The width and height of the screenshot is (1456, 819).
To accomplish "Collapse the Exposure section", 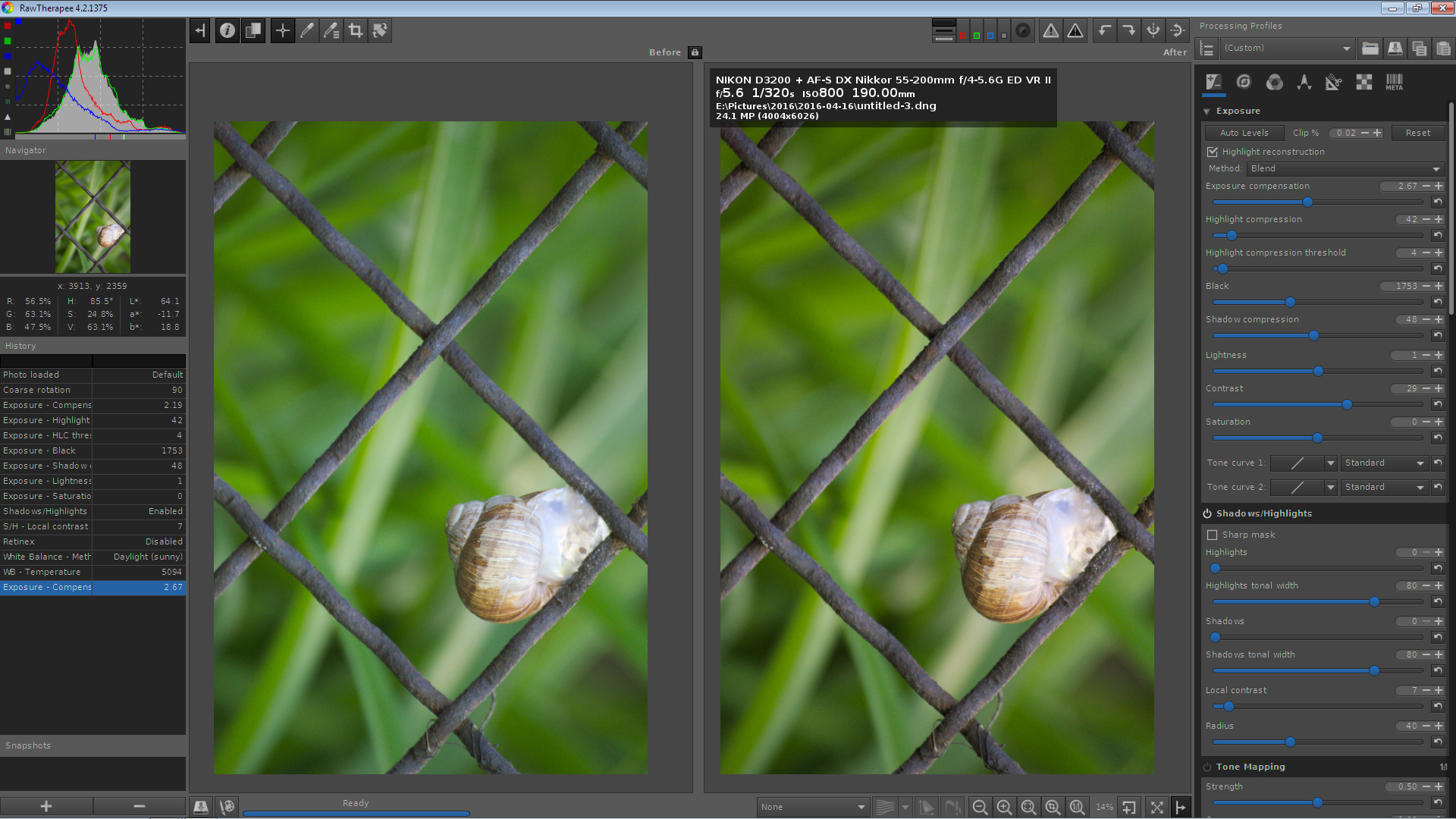I will click(1207, 111).
